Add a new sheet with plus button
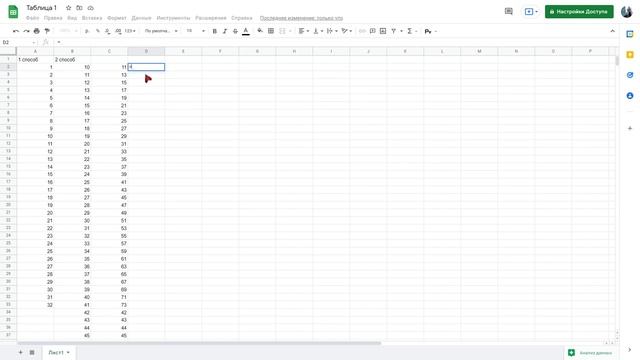The height and width of the screenshot is (360, 640). [x=20, y=352]
